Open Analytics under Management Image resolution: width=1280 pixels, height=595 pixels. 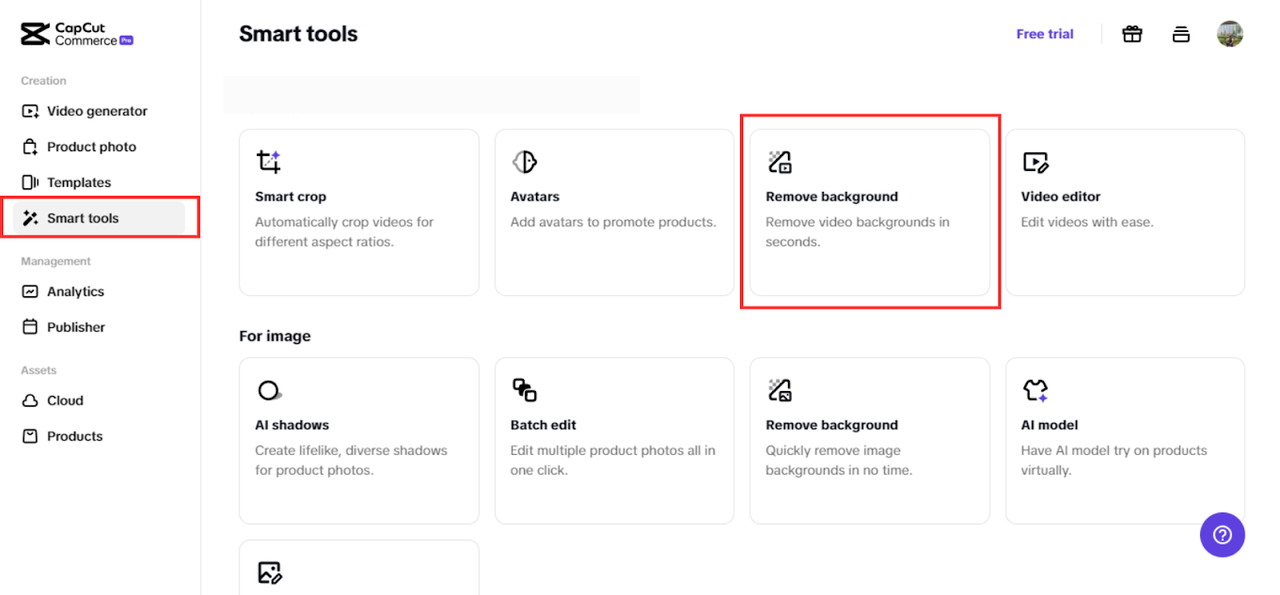[75, 292]
